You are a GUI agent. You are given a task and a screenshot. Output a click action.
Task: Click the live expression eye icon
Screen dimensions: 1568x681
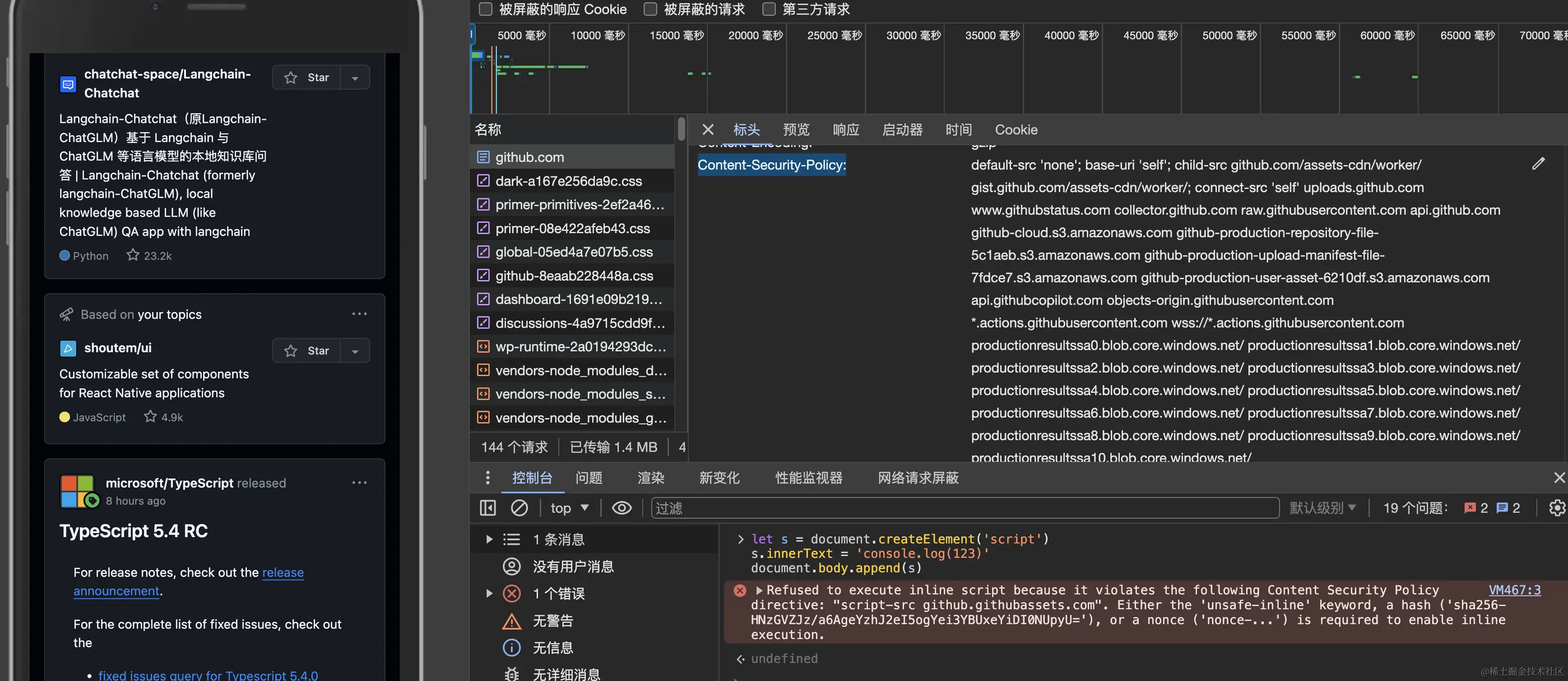click(622, 507)
